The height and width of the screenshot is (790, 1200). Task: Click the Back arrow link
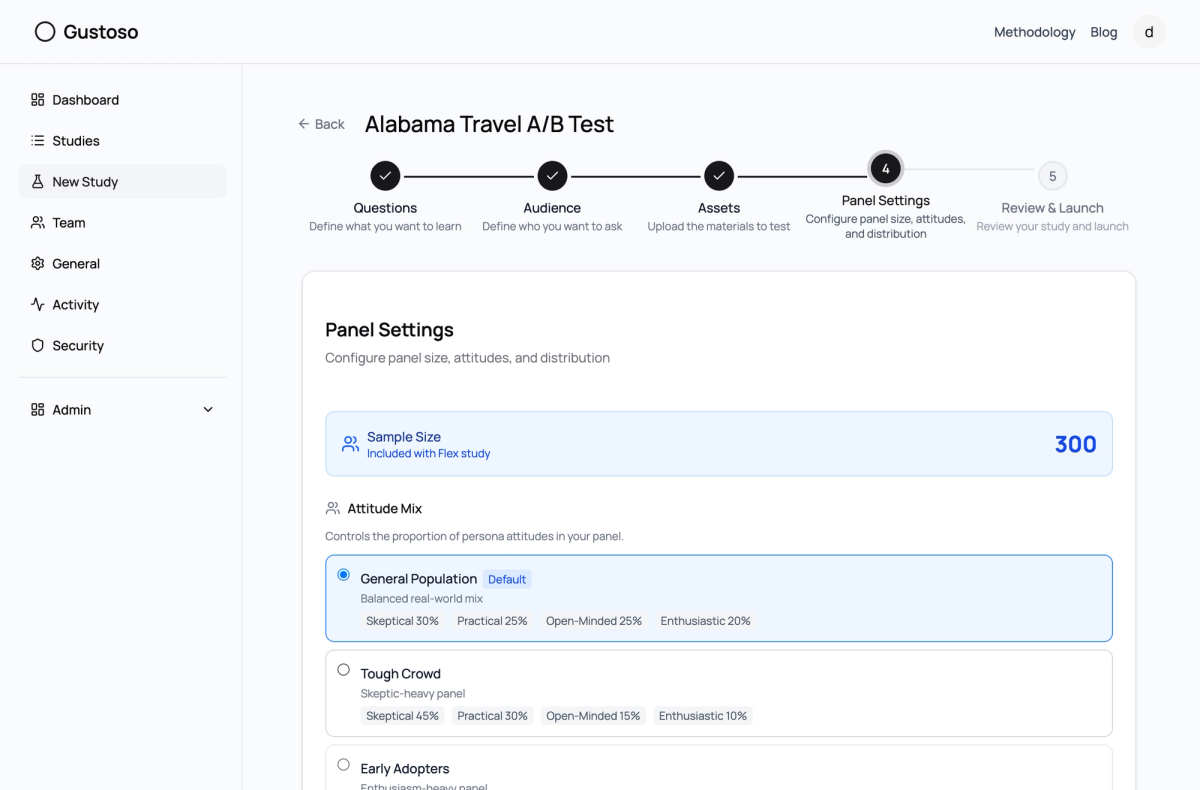tap(321, 124)
